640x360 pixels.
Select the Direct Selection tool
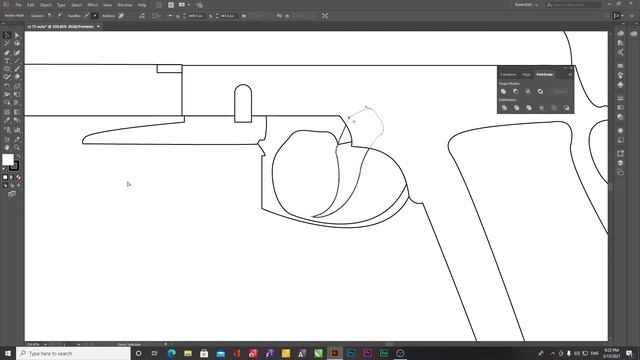[17, 36]
